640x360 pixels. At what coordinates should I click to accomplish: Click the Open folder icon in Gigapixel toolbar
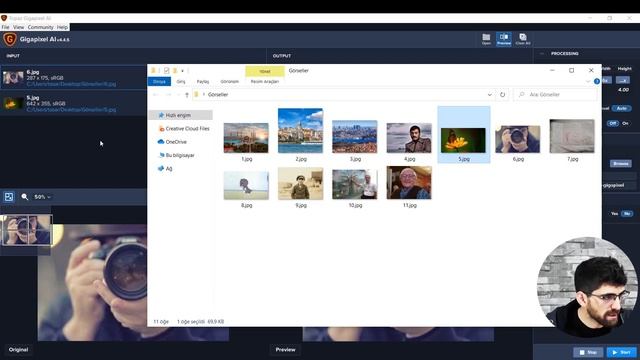point(486,39)
